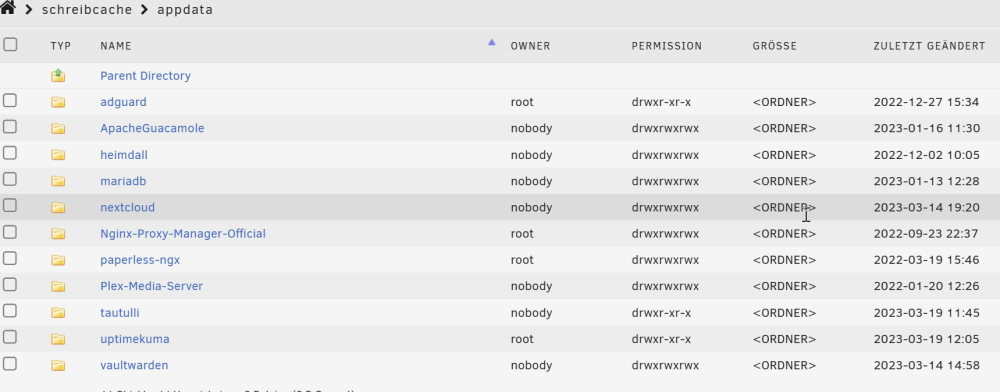The height and width of the screenshot is (392, 1000).
Task: Click the Nginx-Proxy-Manager-Official folder icon
Action: click(x=58, y=234)
